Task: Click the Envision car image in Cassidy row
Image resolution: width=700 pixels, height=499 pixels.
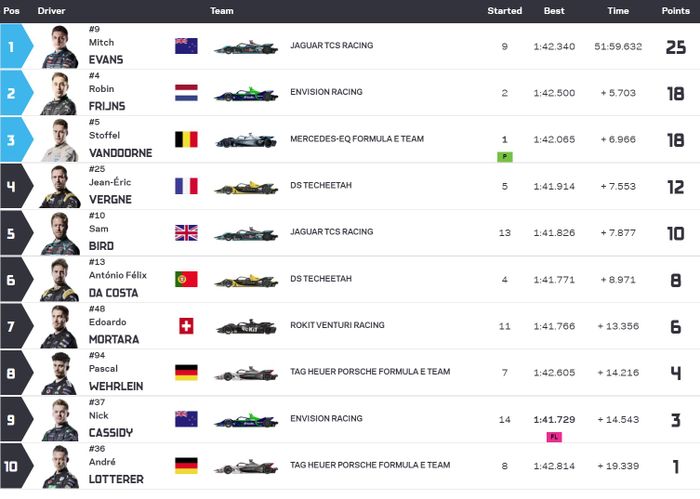Action: tap(246, 420)
